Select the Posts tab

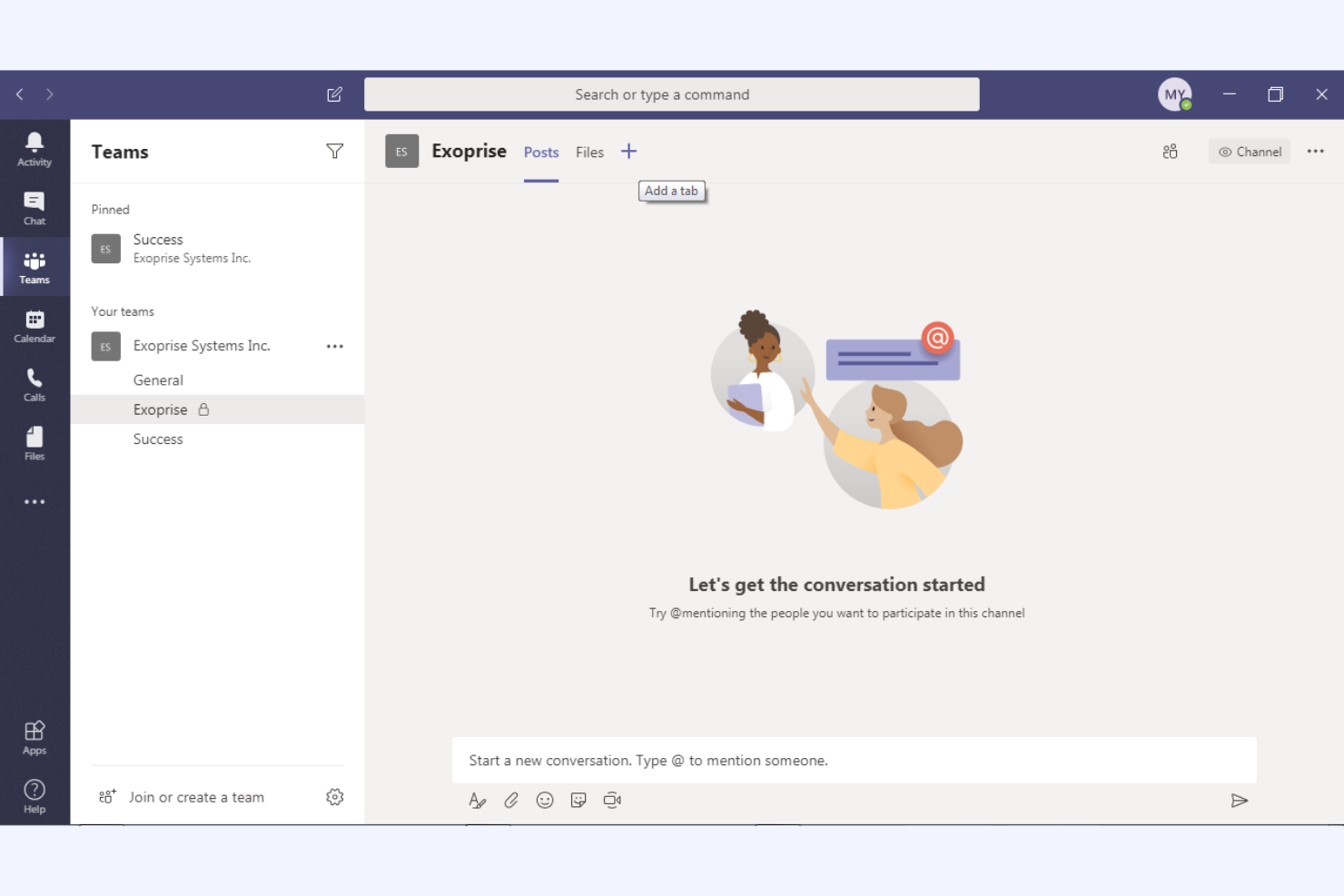pyautogui.click(x=540, y=152)
